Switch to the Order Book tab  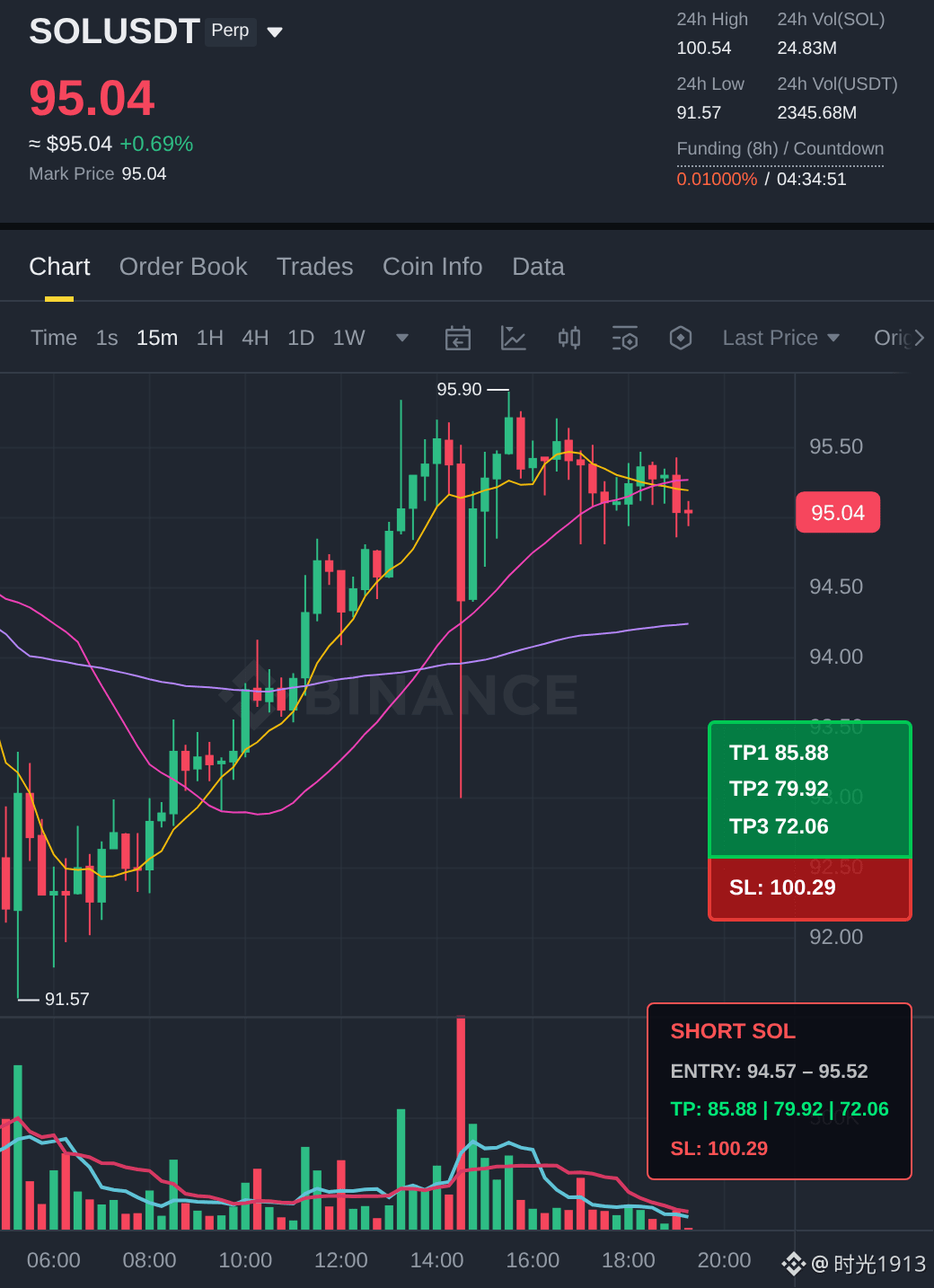[x=183, y=267]
